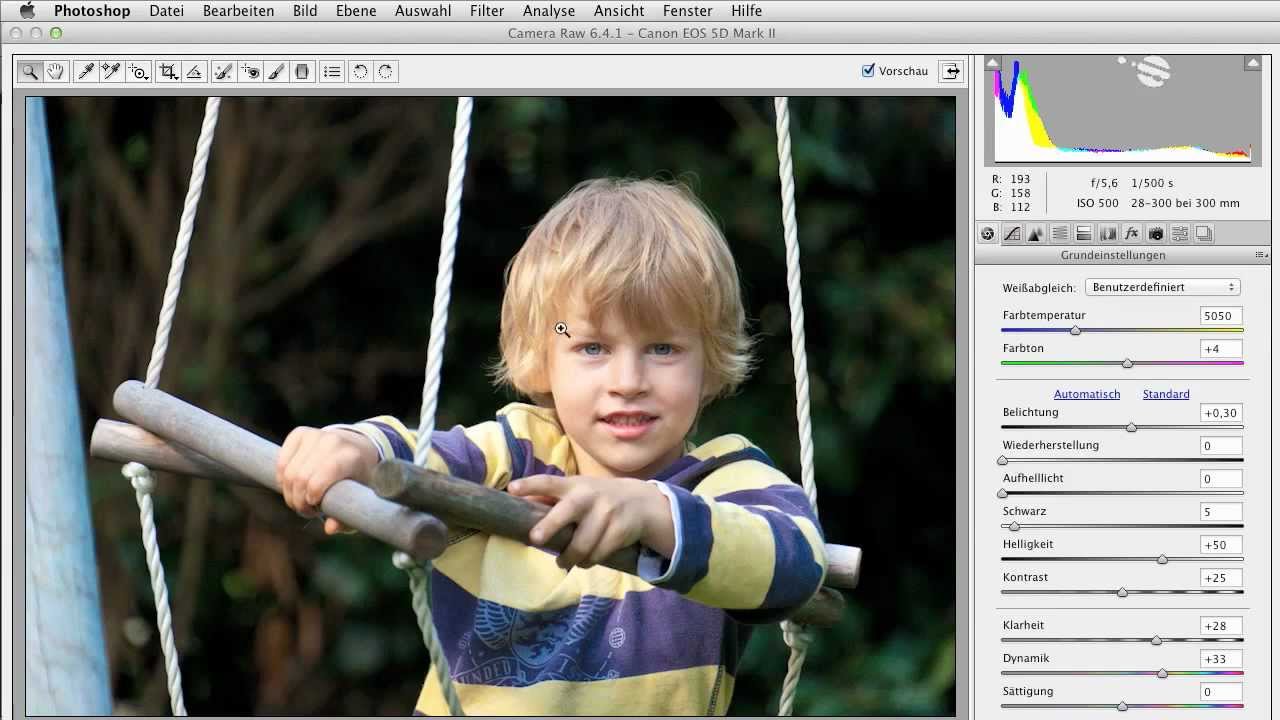The width and height of the screenshot is (1280, 720).
Task: Select the White Balance eyedropper tool
Action: pos(86,71)
